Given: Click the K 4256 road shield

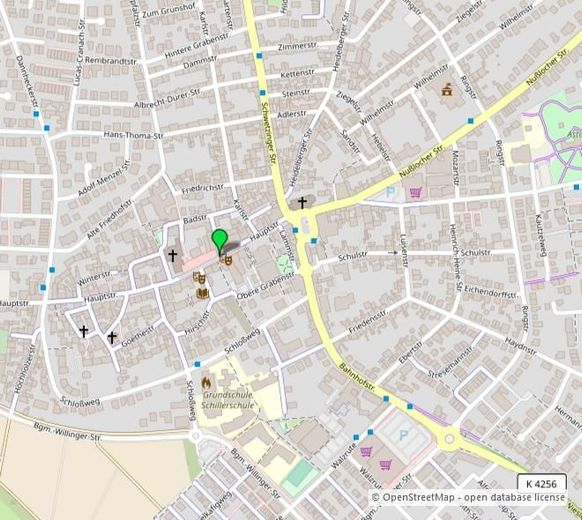Looking at the screenshot, I should pyautogui.click(x=542, y=484).
